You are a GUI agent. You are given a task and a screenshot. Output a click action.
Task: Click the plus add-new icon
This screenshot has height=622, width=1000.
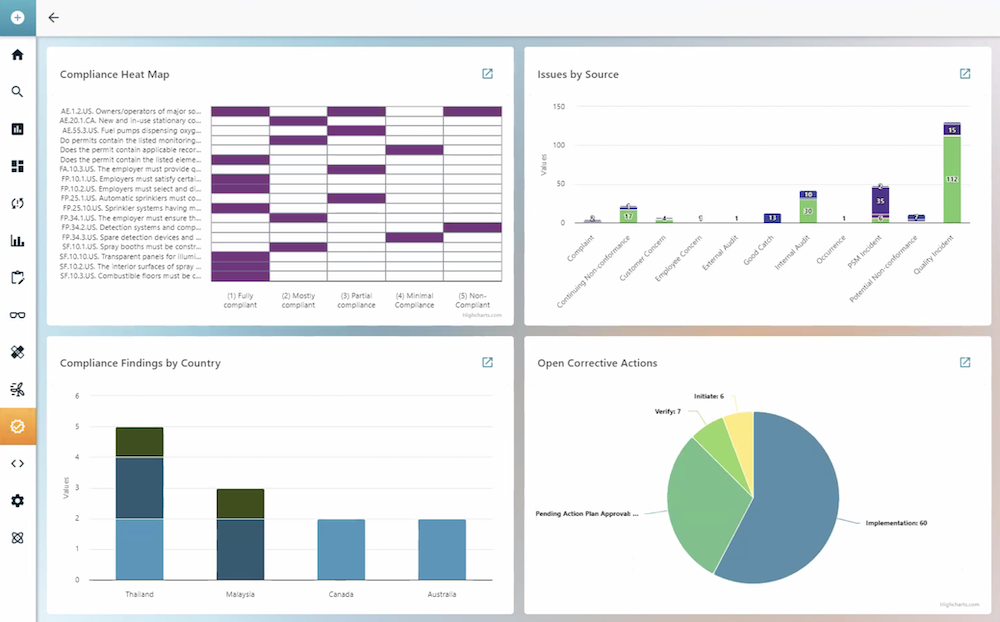pyautogui.click(x=17, y=17)
